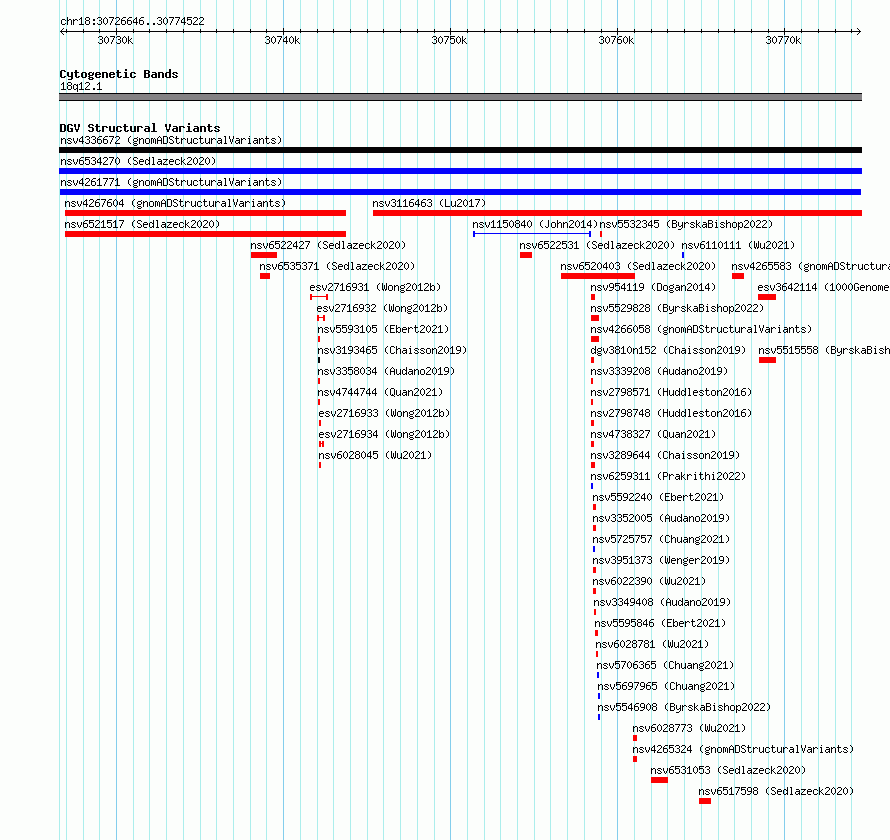Viewport: 890px width, 840px height.
Task: Click nsv2798748 (Huddleston2016) label
Action: point(671,413)
